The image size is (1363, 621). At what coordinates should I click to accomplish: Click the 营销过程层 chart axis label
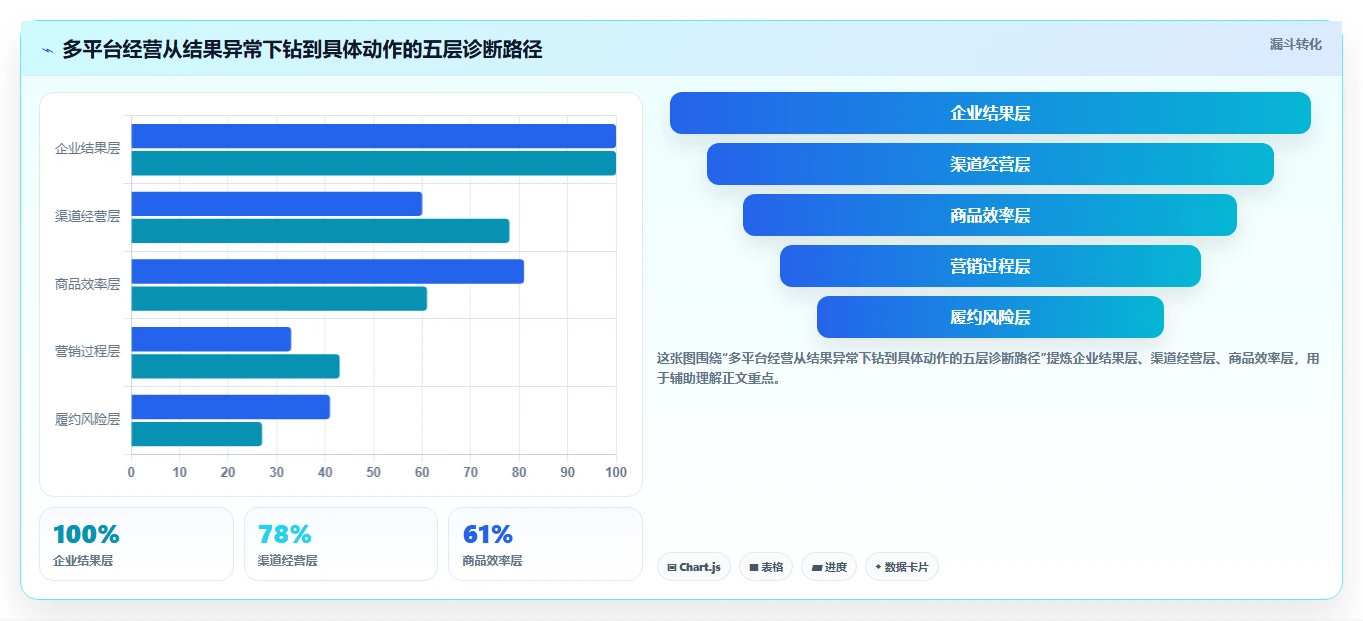(87, 351)
